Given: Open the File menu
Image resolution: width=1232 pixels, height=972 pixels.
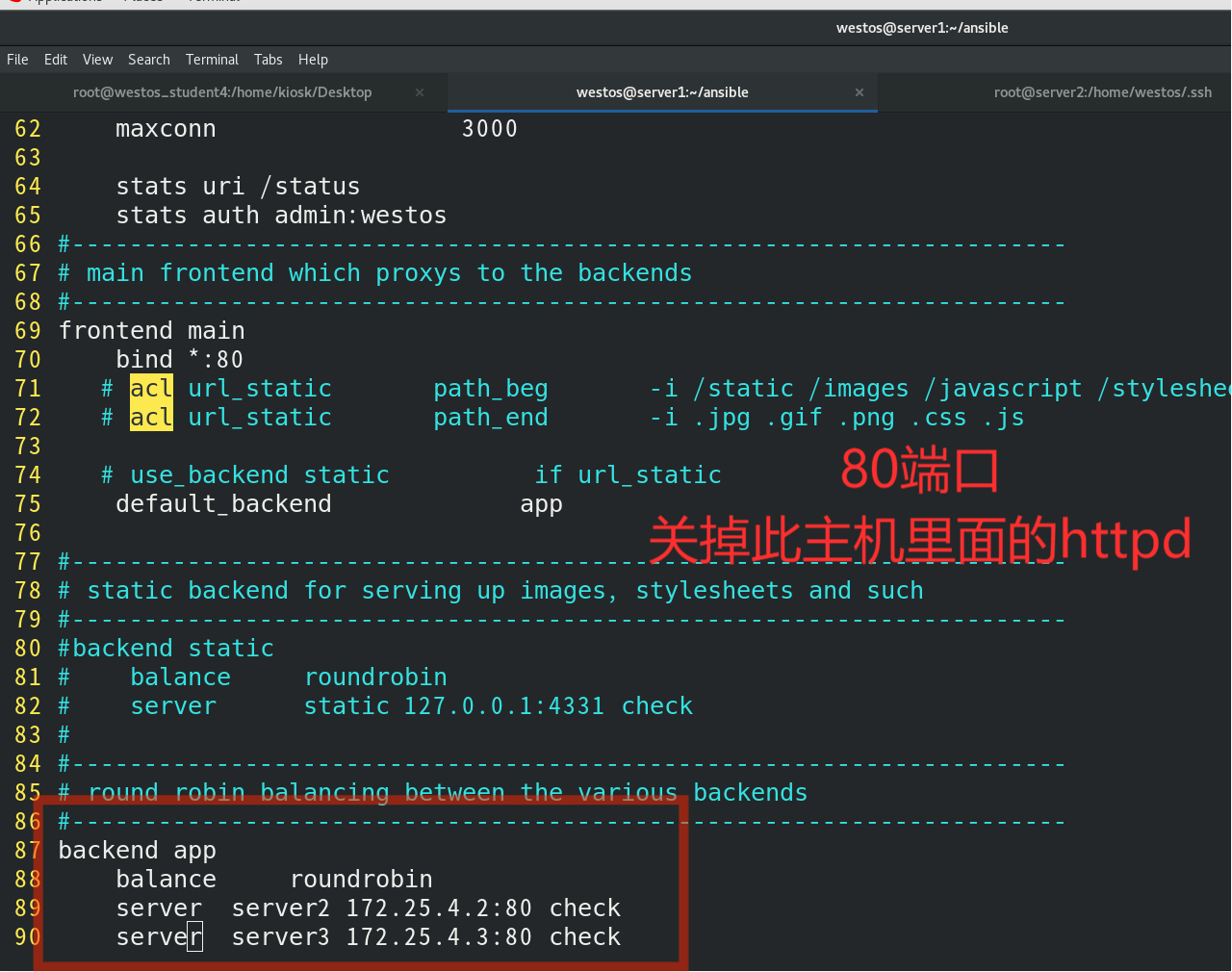Looking at the screenshot, I should point(17,60).
